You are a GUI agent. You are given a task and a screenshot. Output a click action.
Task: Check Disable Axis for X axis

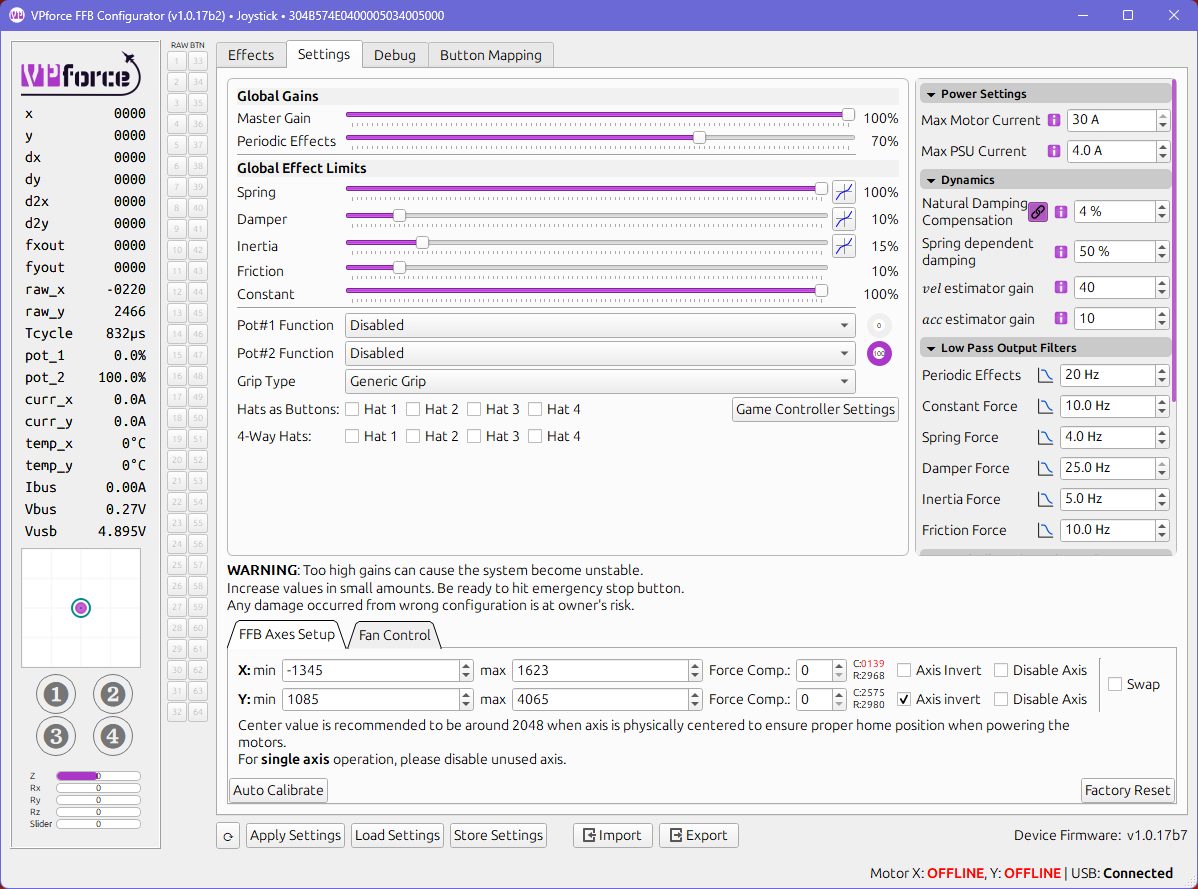1001,670
